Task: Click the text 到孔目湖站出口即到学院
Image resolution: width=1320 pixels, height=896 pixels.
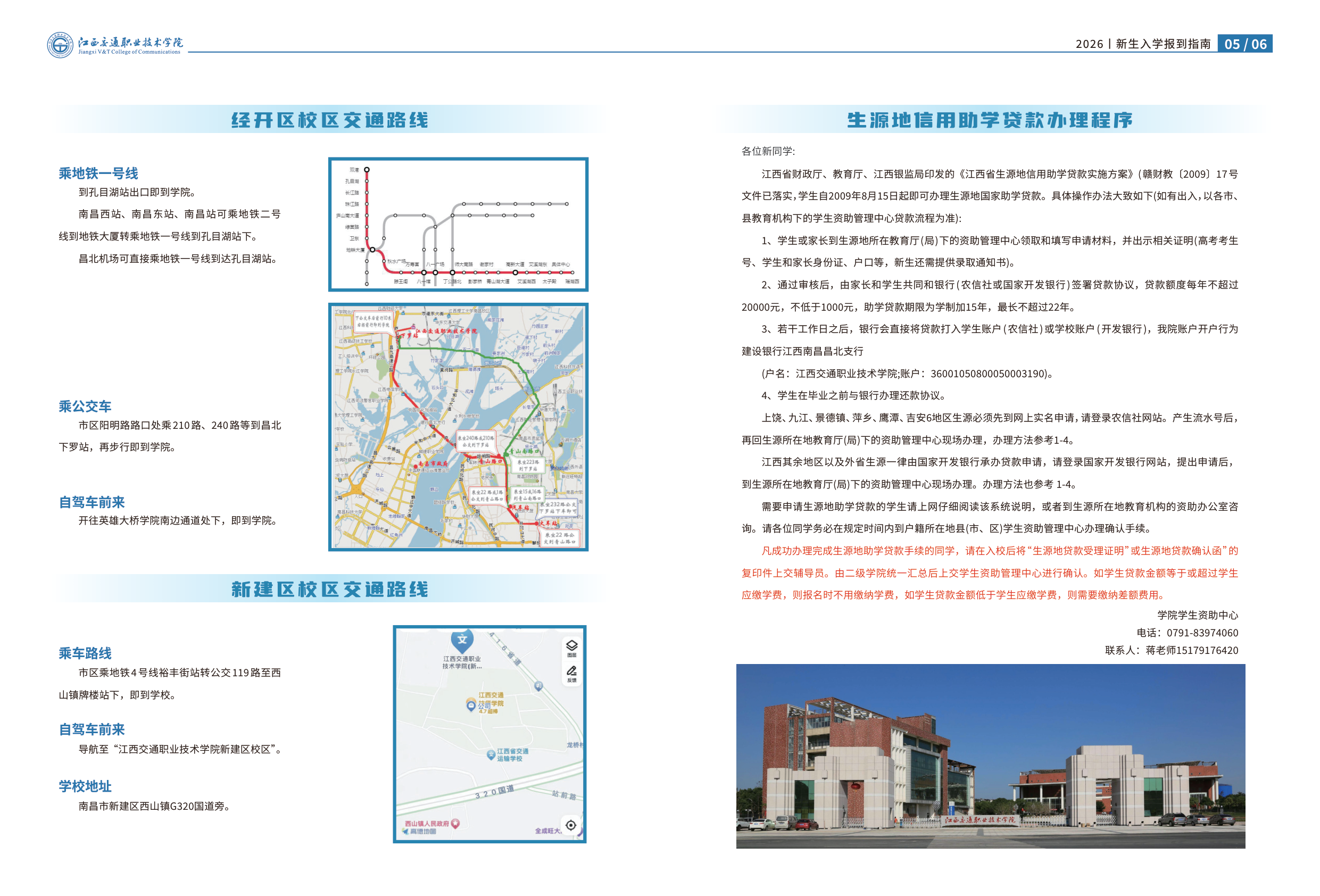Action: pos(137,192)
